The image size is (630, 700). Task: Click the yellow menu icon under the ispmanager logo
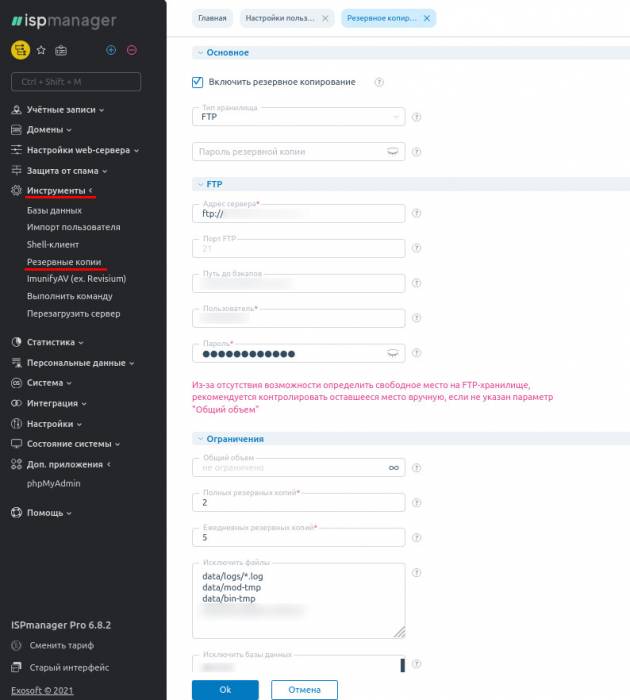[20, 50]
